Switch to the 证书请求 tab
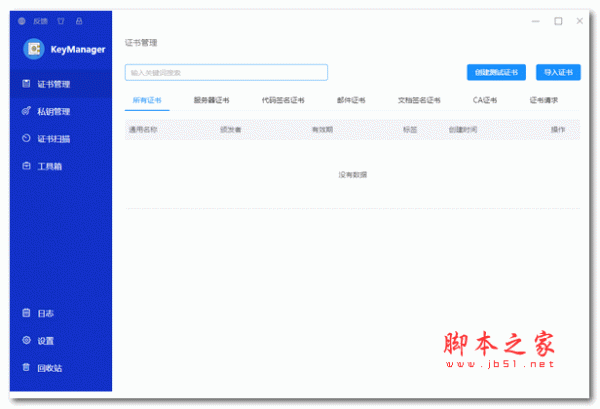Image resolution: width=600 pixels, height=409 pixels. coord(544,100)
